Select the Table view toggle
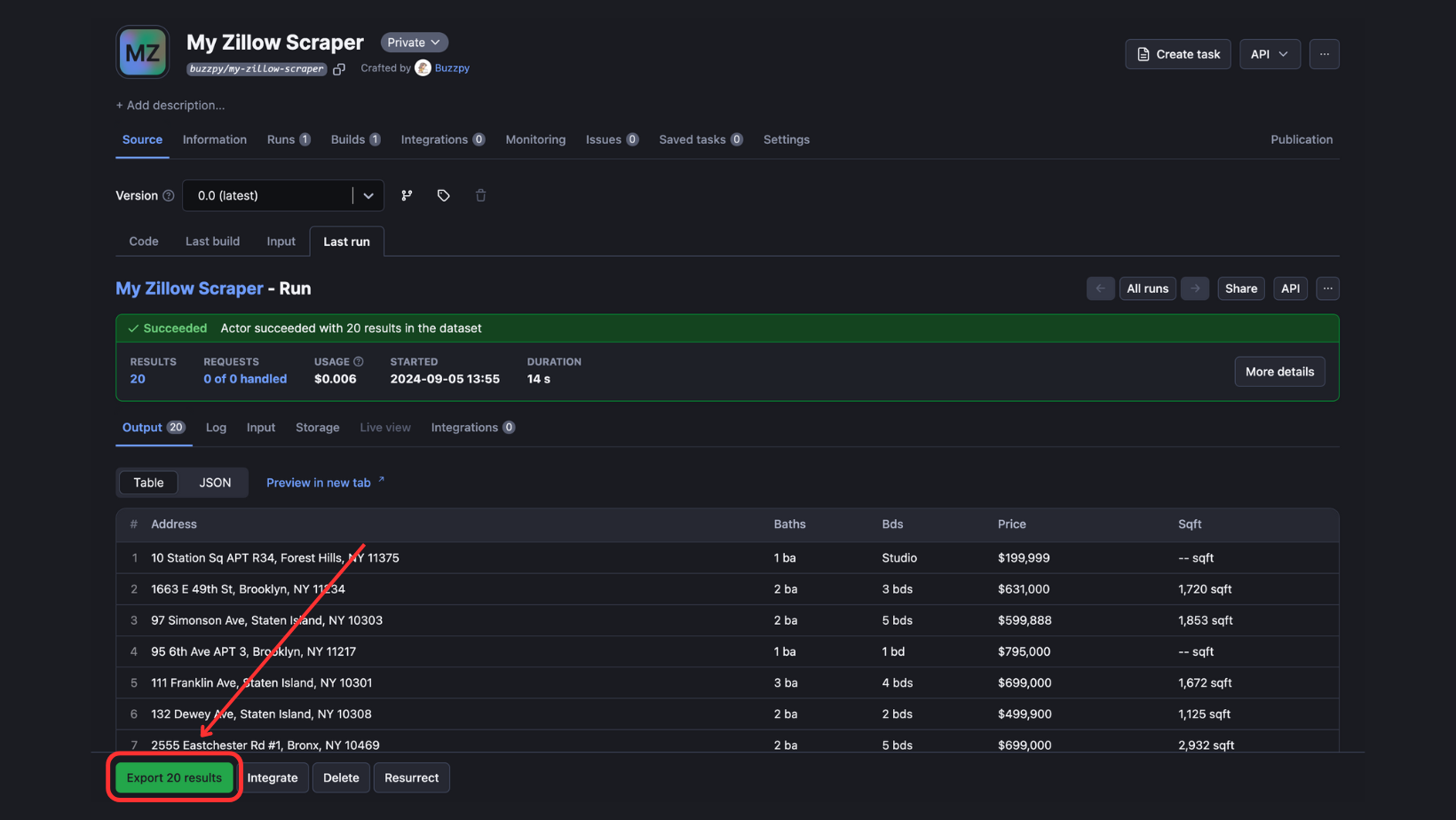Screen dimensions: 1456x820 coord(147,482)
